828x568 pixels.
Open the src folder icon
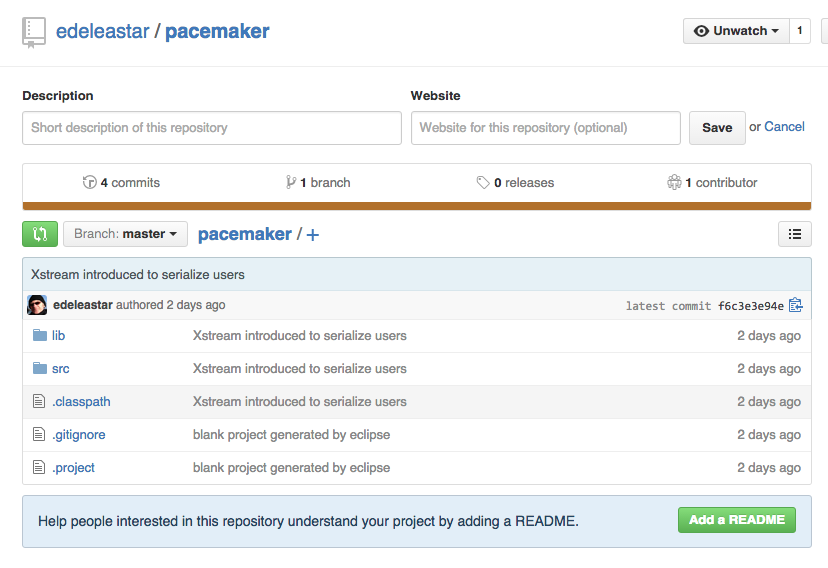click(40, 368)
